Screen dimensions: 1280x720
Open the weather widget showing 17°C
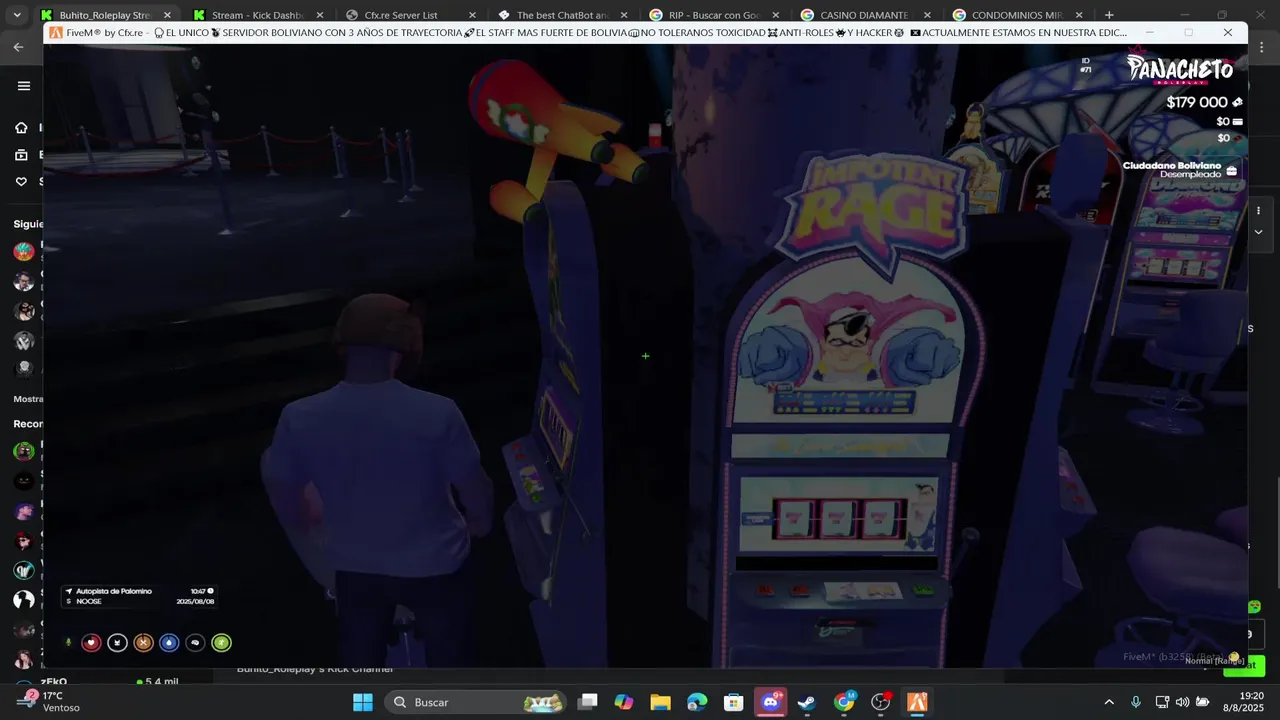coord(50,702)
